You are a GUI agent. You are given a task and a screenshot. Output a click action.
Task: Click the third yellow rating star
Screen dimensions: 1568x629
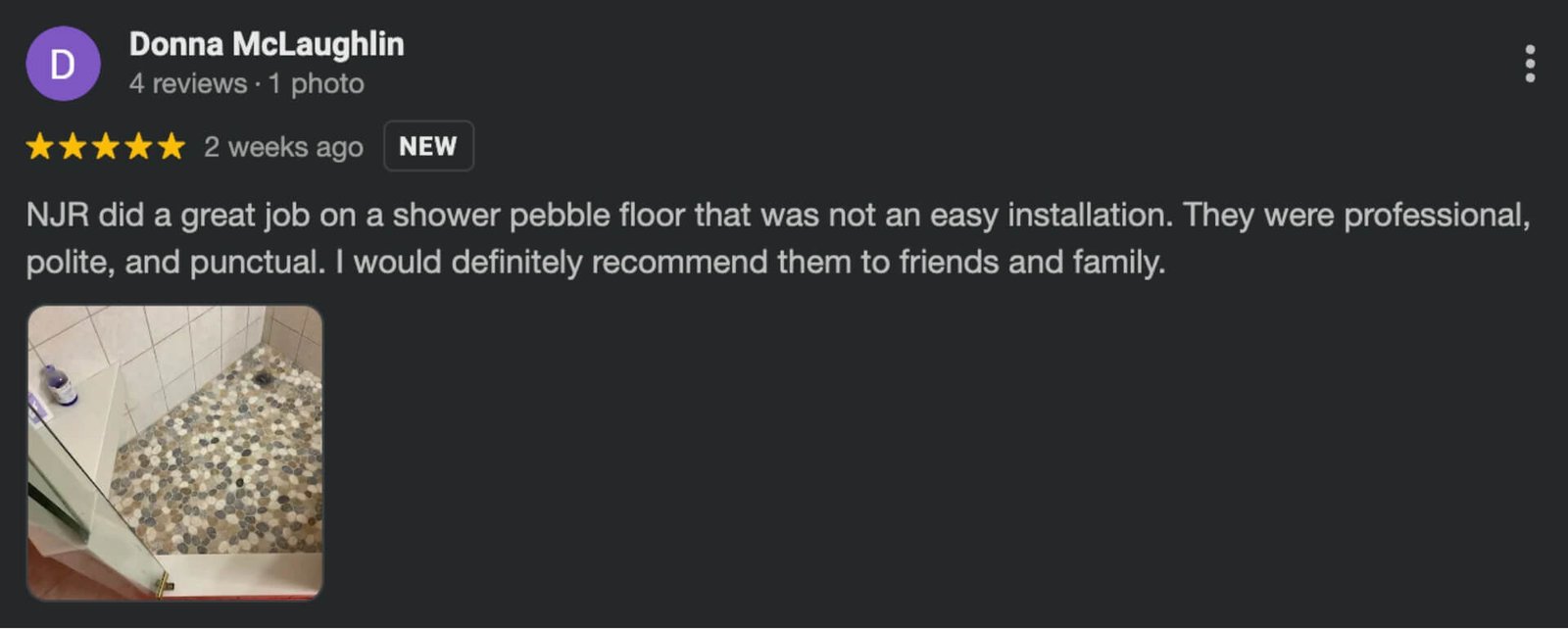click(106, 147)
